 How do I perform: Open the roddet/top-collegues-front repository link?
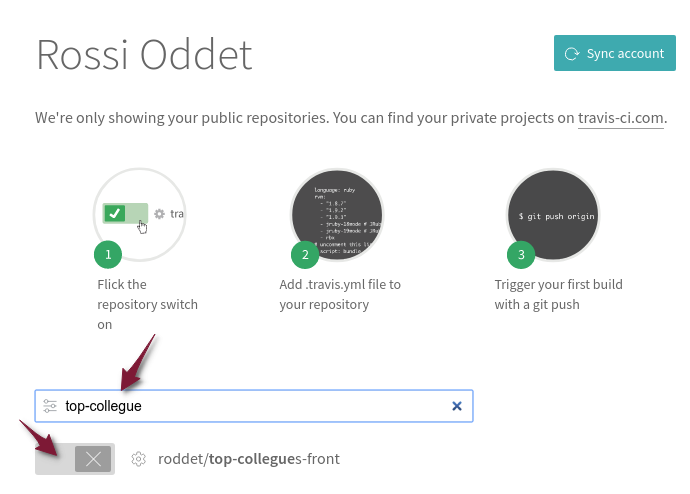(x=249, y=459)
